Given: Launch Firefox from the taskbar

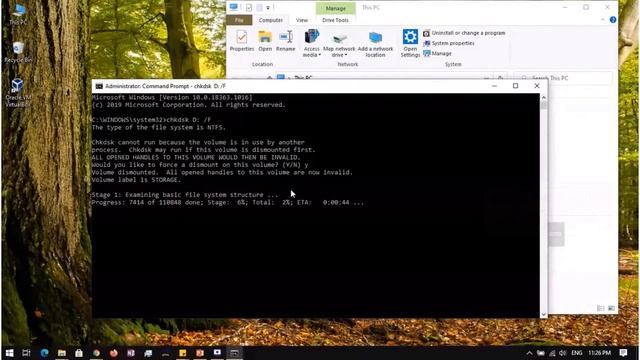Looking at the screenshot, I should [x=113, y=353].
